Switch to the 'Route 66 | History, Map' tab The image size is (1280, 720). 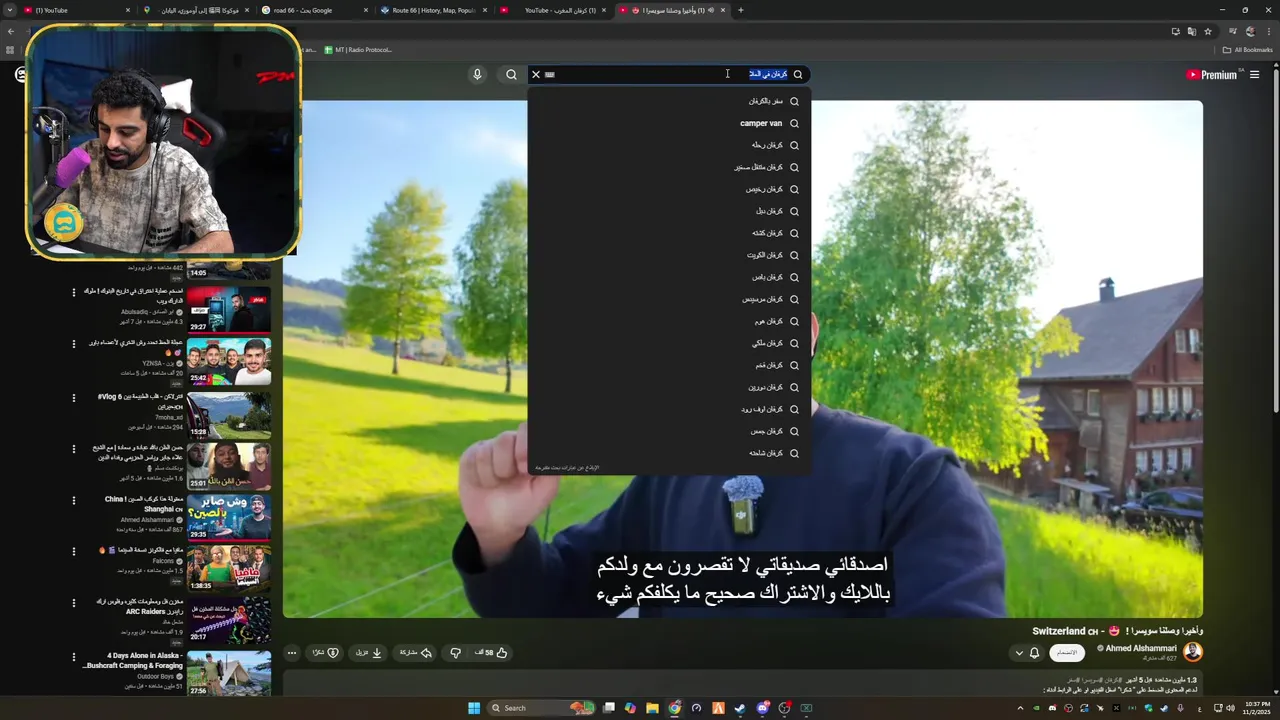click(434, 10)
